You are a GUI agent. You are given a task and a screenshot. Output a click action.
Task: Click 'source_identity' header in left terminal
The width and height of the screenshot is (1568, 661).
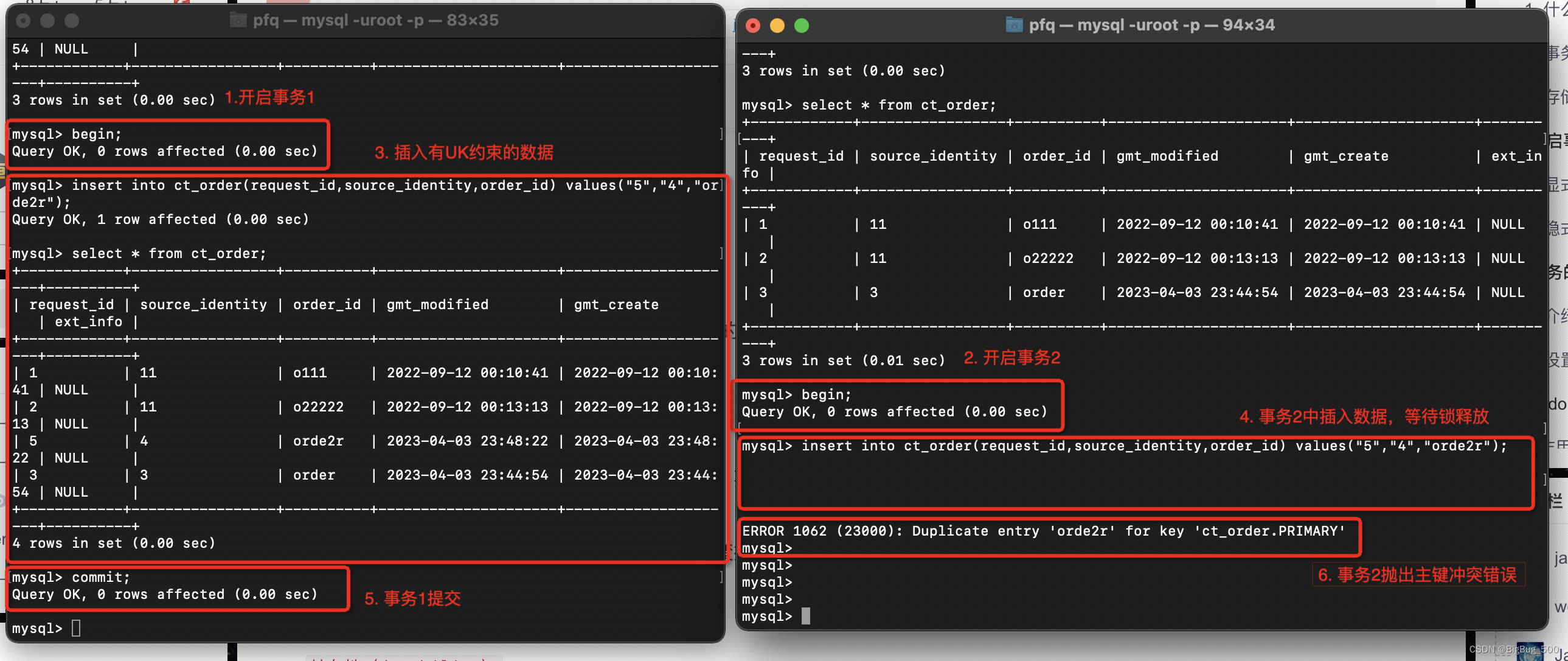(203, 304)
